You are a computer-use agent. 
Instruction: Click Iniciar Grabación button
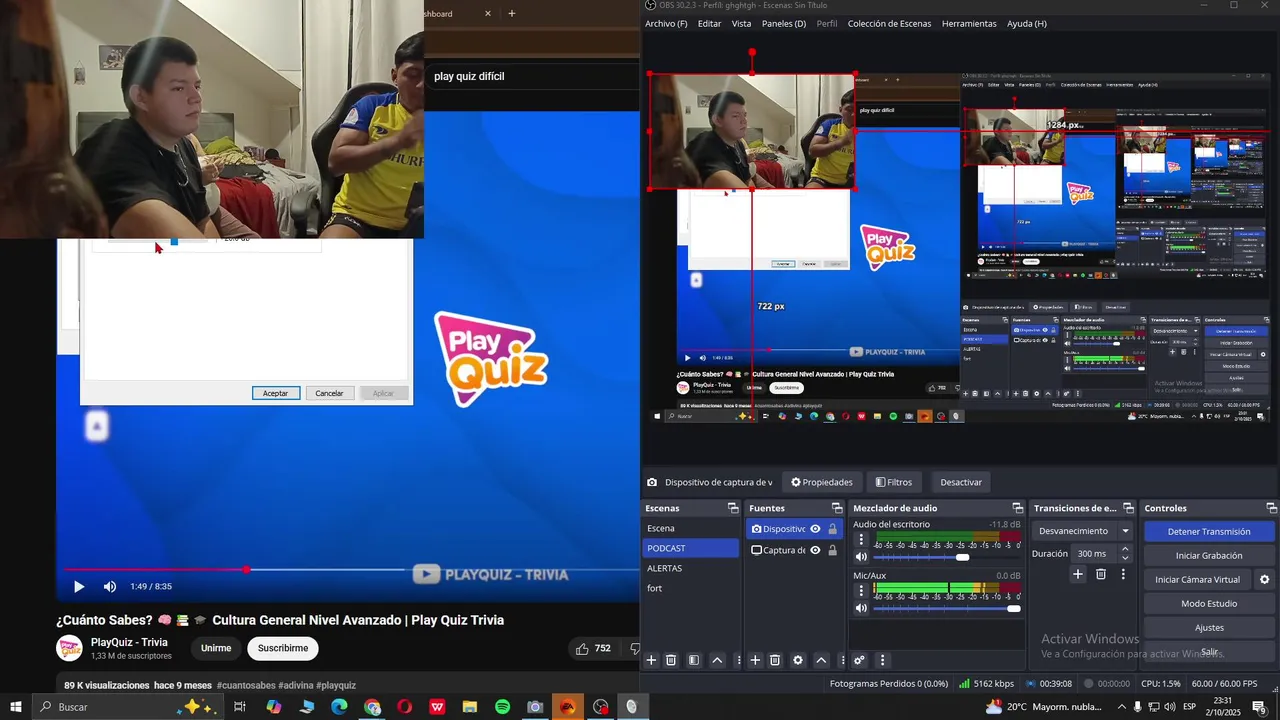1209,555
